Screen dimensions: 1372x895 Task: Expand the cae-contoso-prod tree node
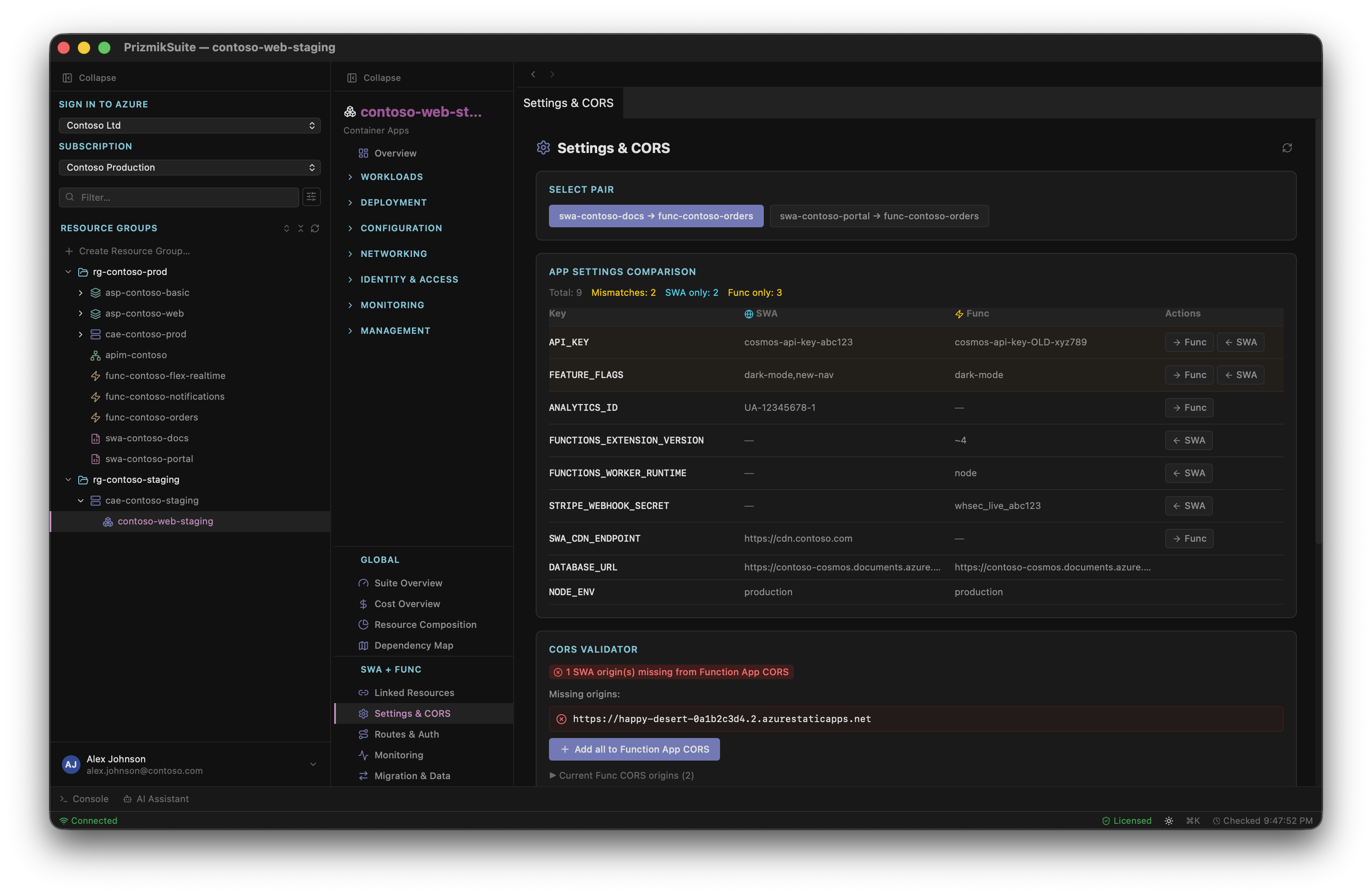tap(80, 334)
